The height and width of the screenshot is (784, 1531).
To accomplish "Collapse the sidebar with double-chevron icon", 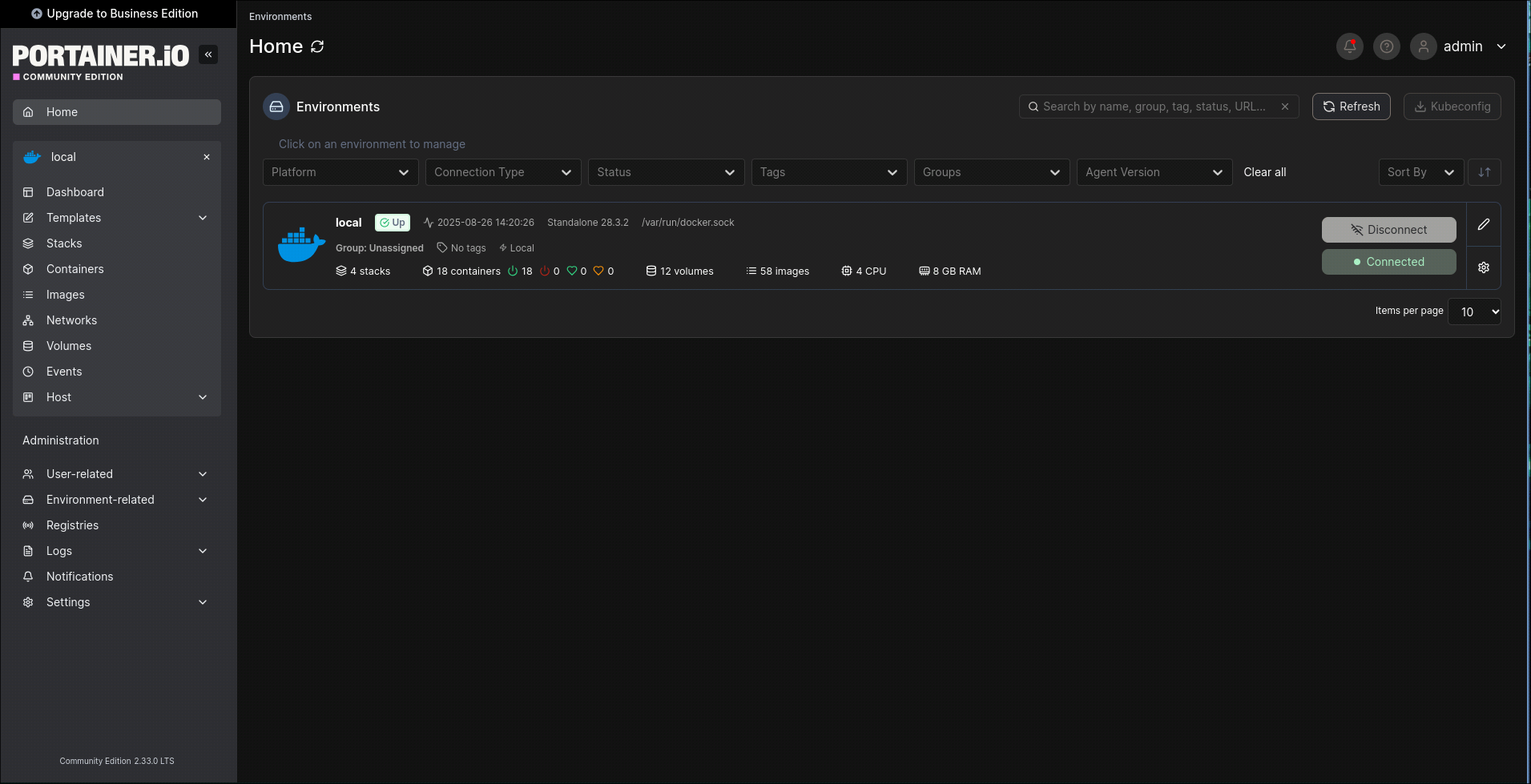I will click(x=208, y=54).
